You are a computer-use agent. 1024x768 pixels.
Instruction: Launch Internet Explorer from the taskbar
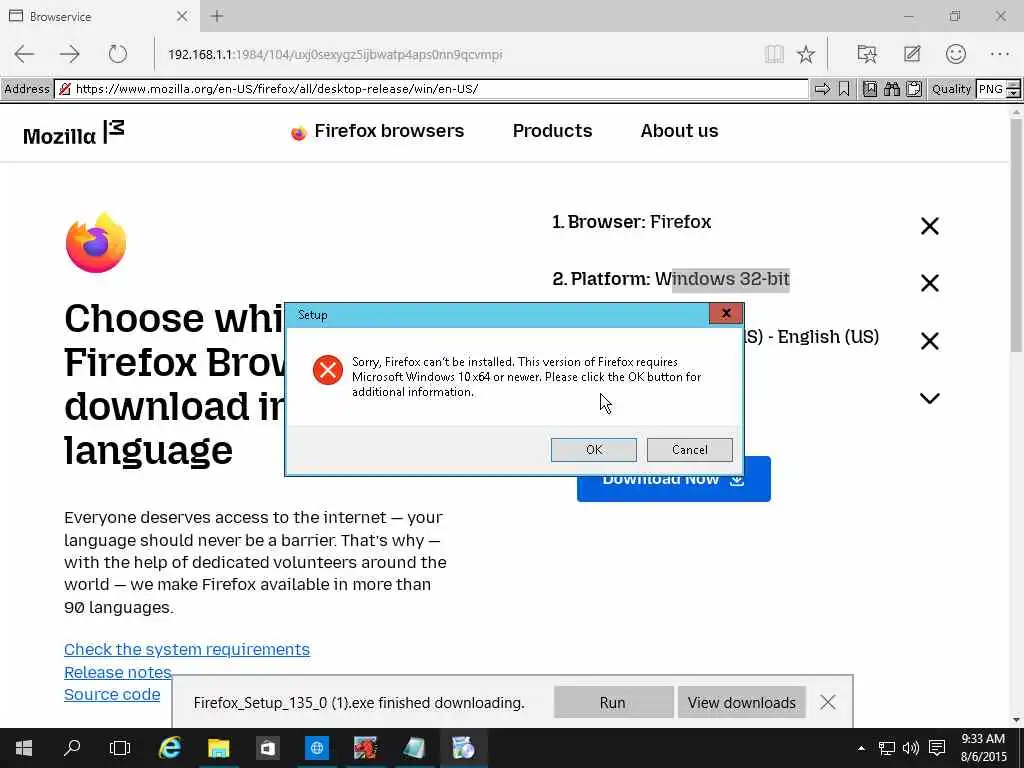point(170,748)
